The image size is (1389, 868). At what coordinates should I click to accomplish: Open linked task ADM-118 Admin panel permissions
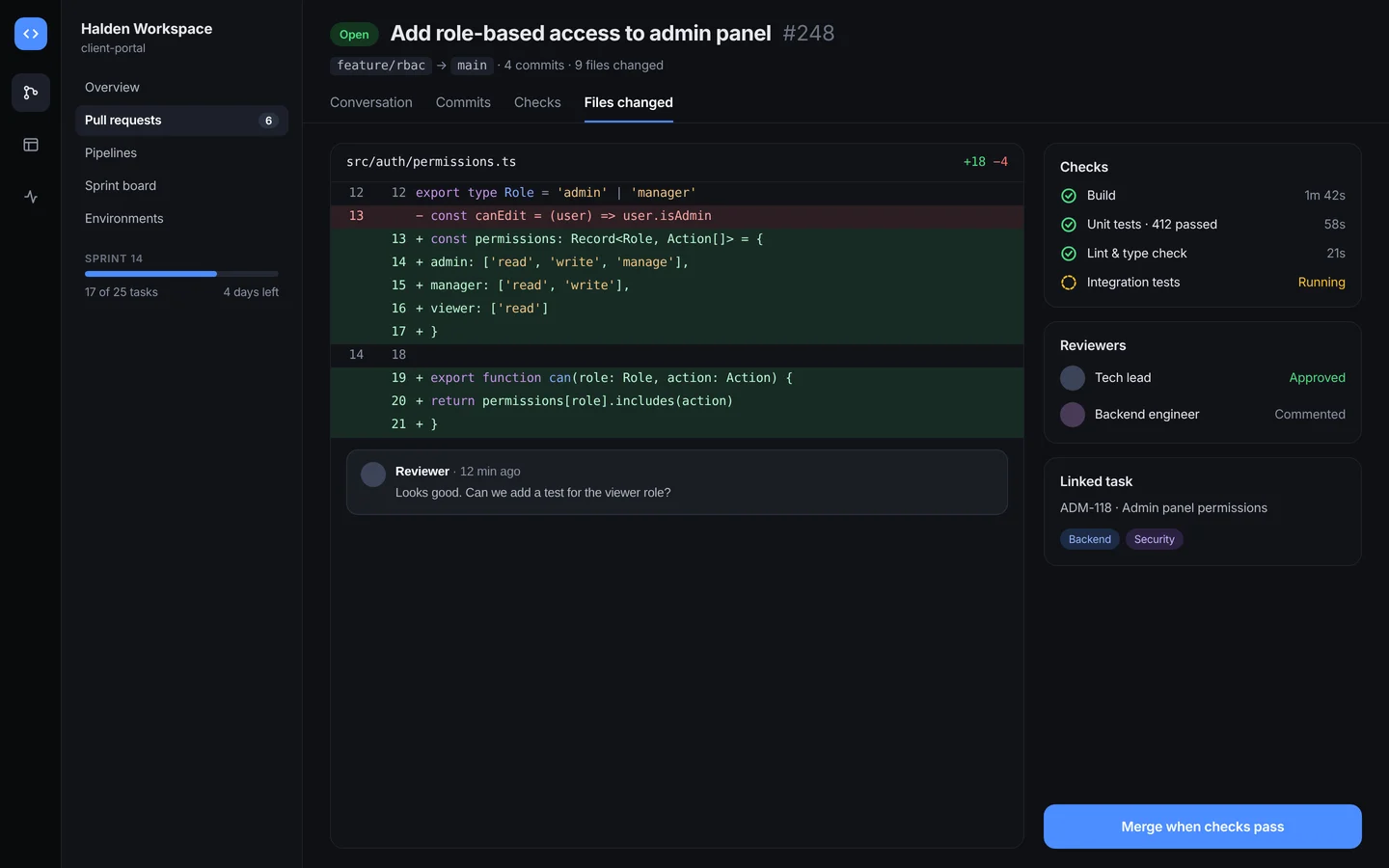pos(1163,508)
